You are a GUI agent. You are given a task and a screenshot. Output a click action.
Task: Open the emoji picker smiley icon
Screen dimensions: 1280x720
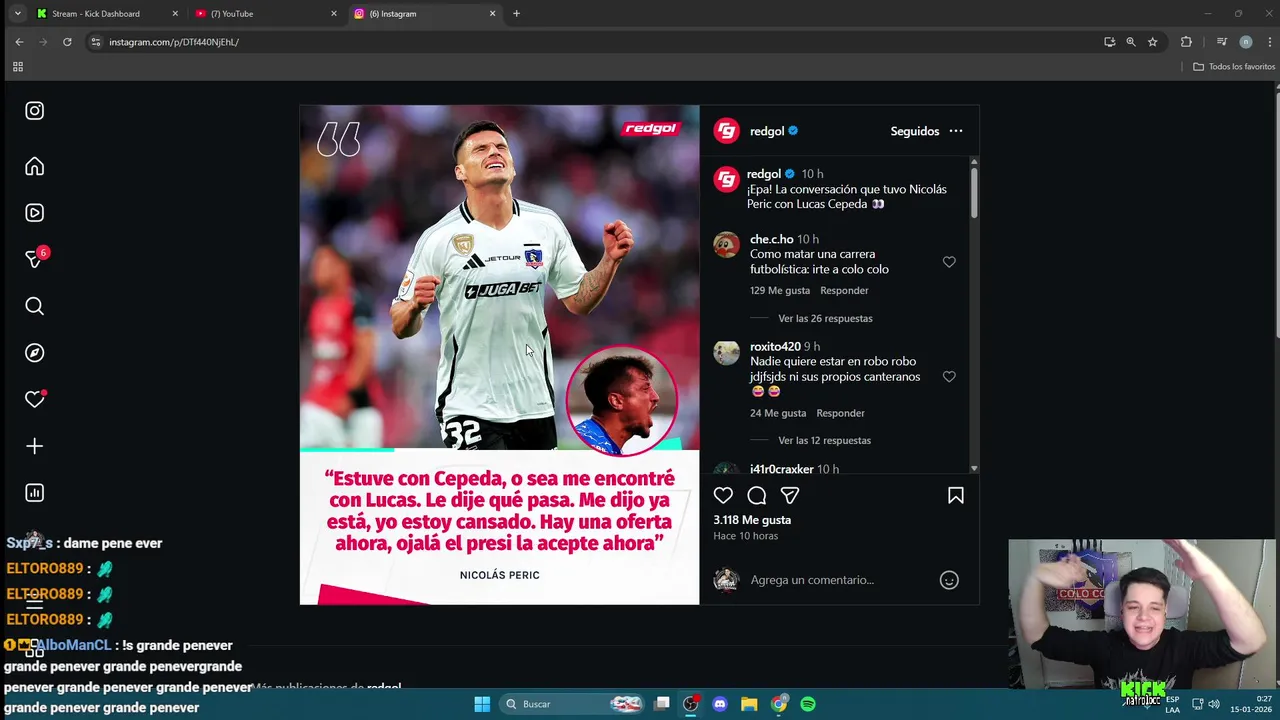point(949,580)
